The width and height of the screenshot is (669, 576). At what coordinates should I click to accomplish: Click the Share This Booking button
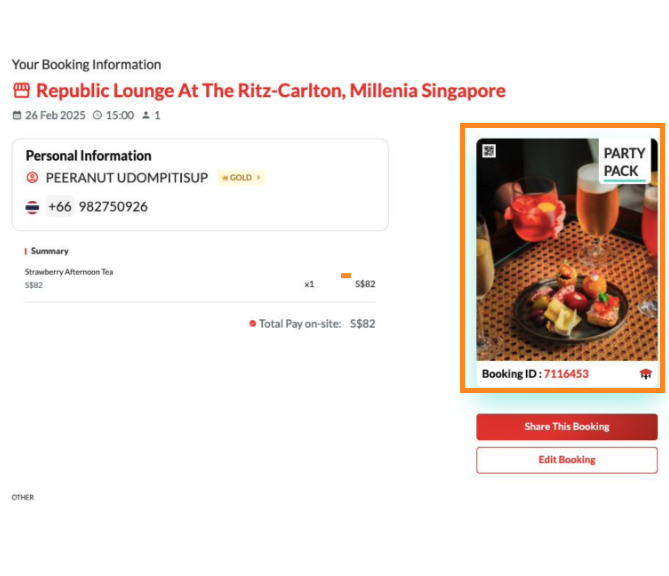click(x=566, y=427)
